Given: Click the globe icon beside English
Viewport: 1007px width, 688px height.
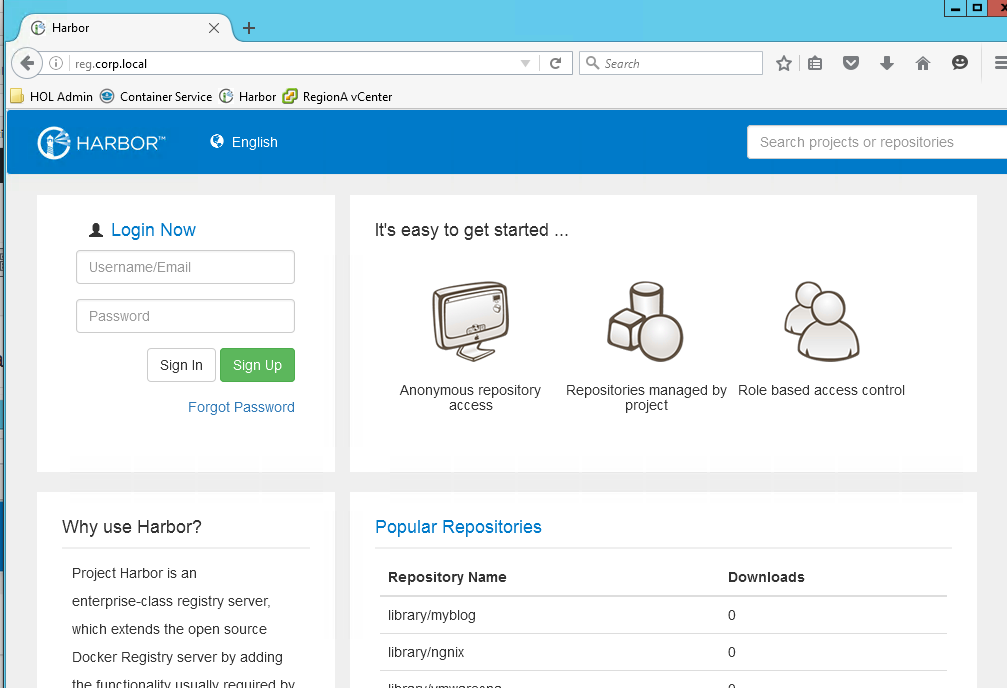Looking at the screenshot, I should click(x=217, y=141).
